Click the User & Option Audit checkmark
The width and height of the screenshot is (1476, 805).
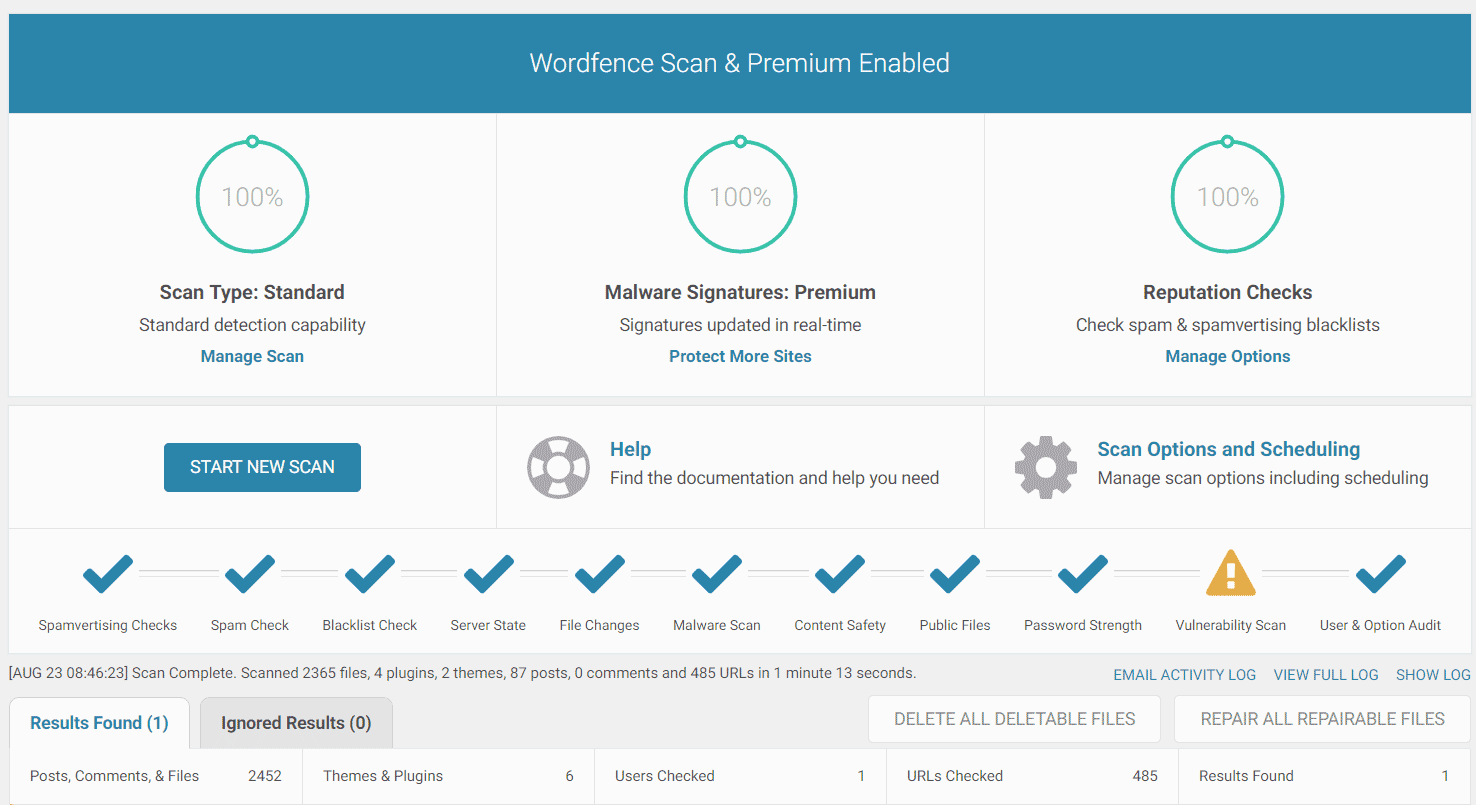click(x=1381, y=574)
